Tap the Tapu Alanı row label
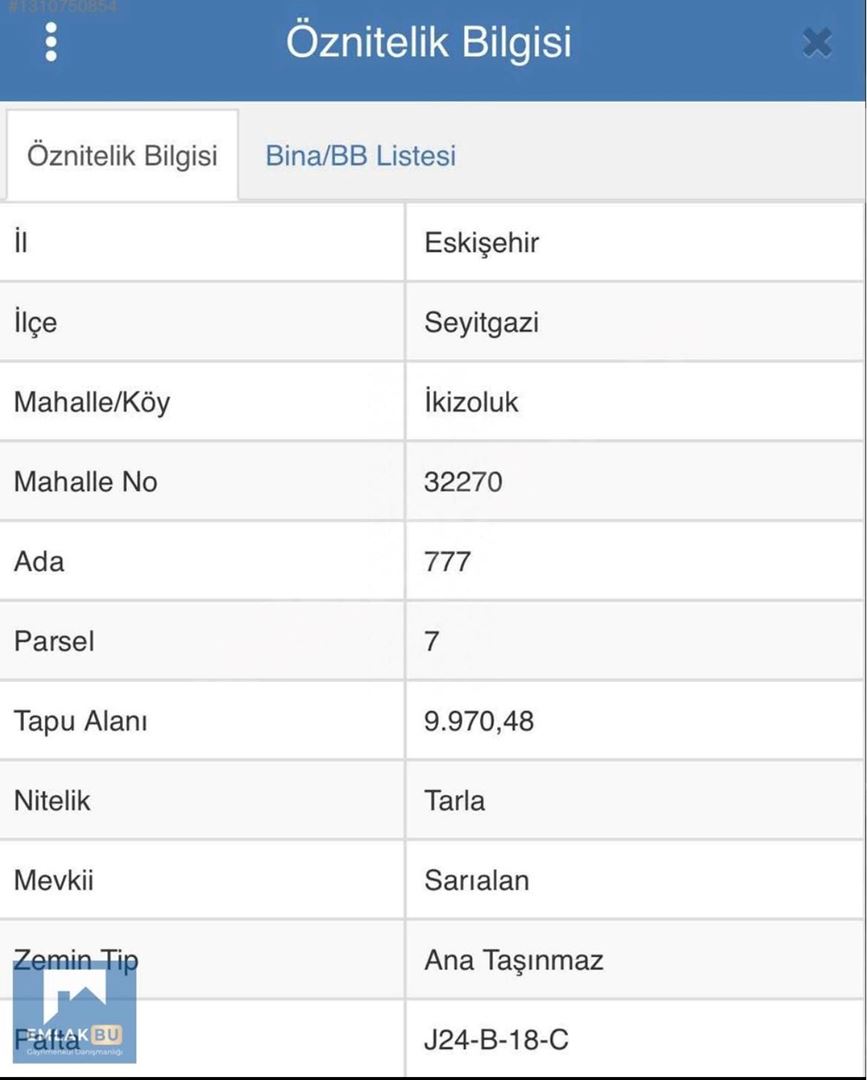 point(80,720)
